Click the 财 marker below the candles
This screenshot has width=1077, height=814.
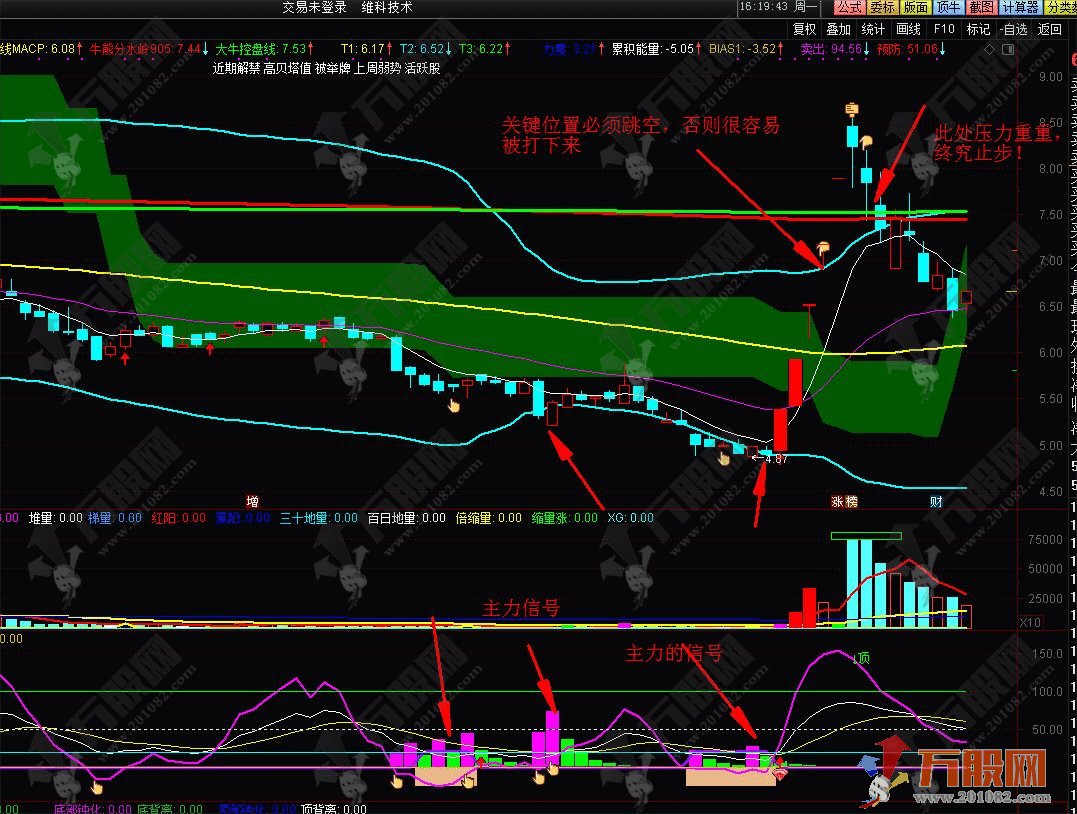click(937, 500)
